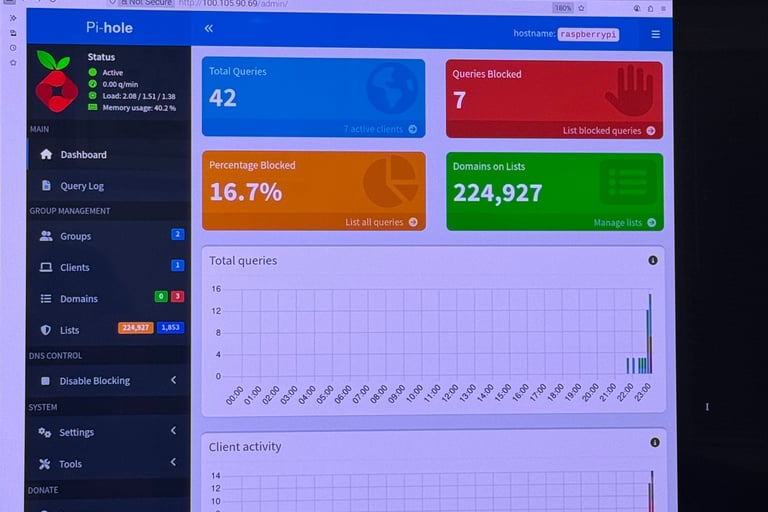Click the globe icon in Total Queries card

(392, 88)
